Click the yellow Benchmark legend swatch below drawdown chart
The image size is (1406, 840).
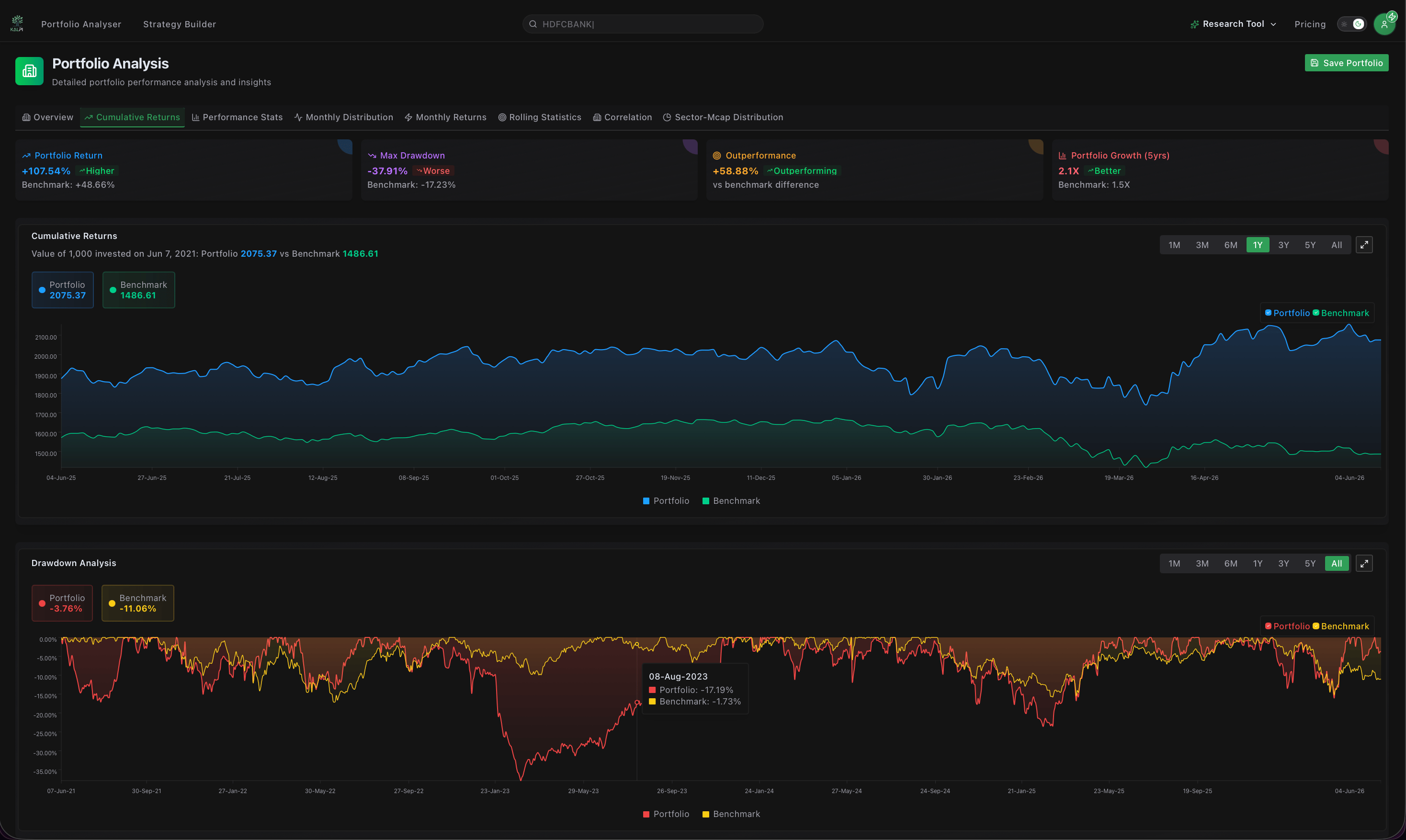click(705, 814)
